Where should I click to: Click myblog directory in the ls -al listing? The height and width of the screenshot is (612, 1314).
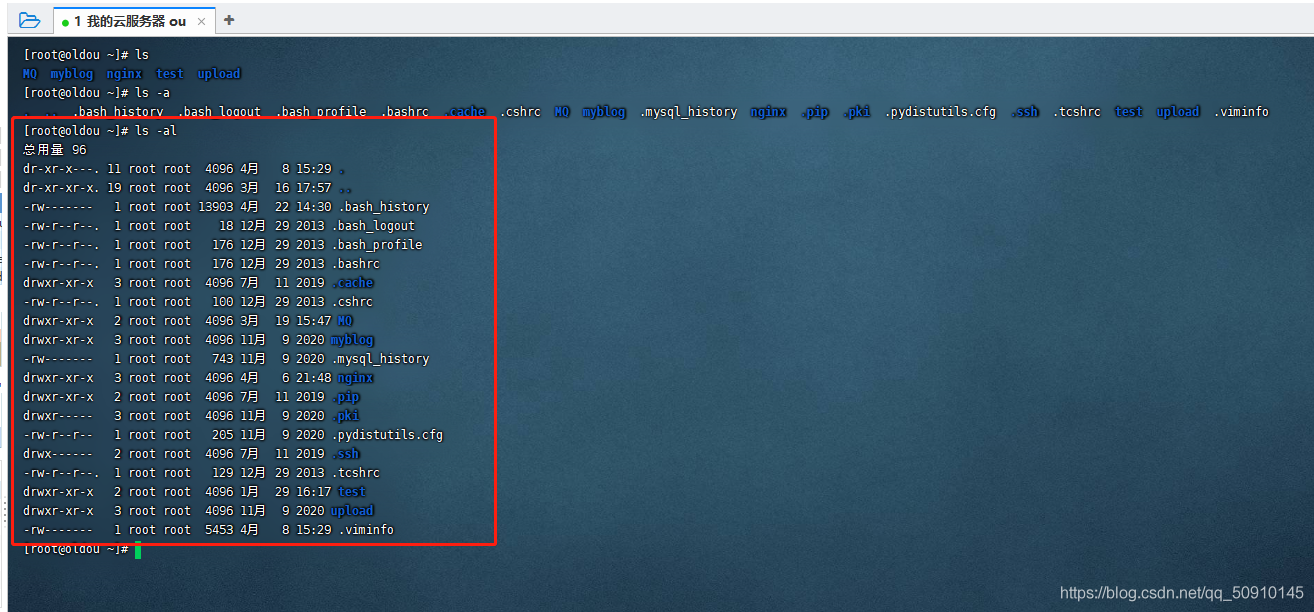point(352,340)
